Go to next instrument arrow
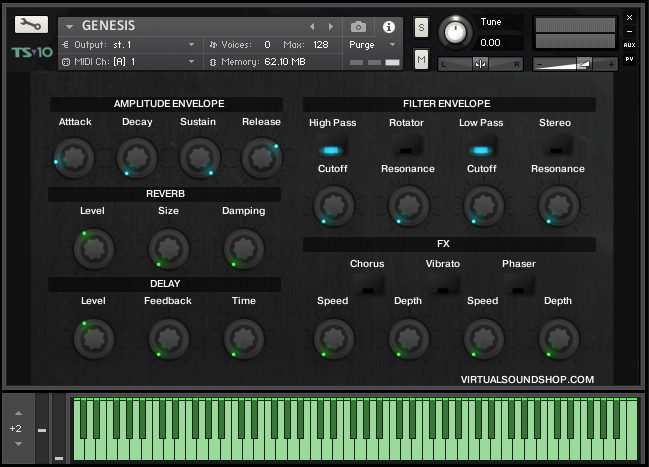The image size is (649, 467). [x=330, y=26]
